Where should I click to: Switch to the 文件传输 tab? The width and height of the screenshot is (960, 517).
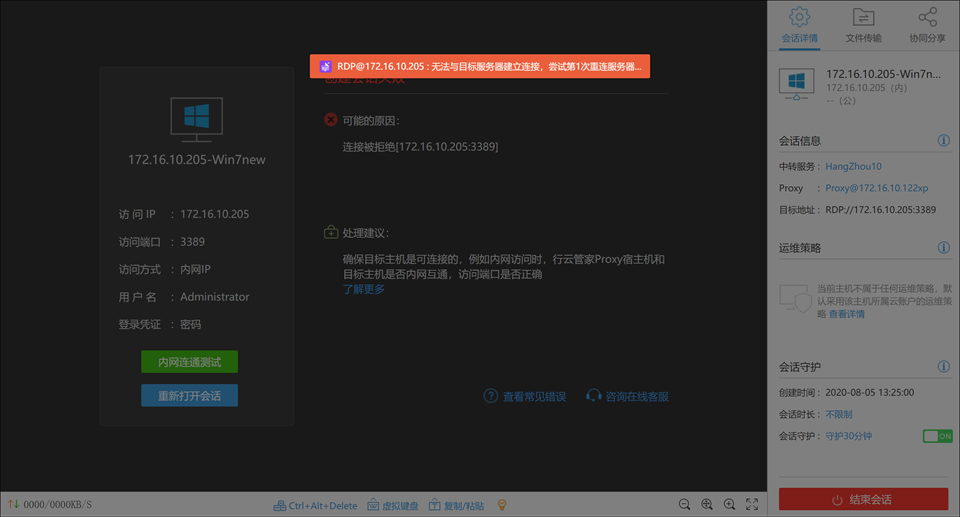[x=863, y=26]
